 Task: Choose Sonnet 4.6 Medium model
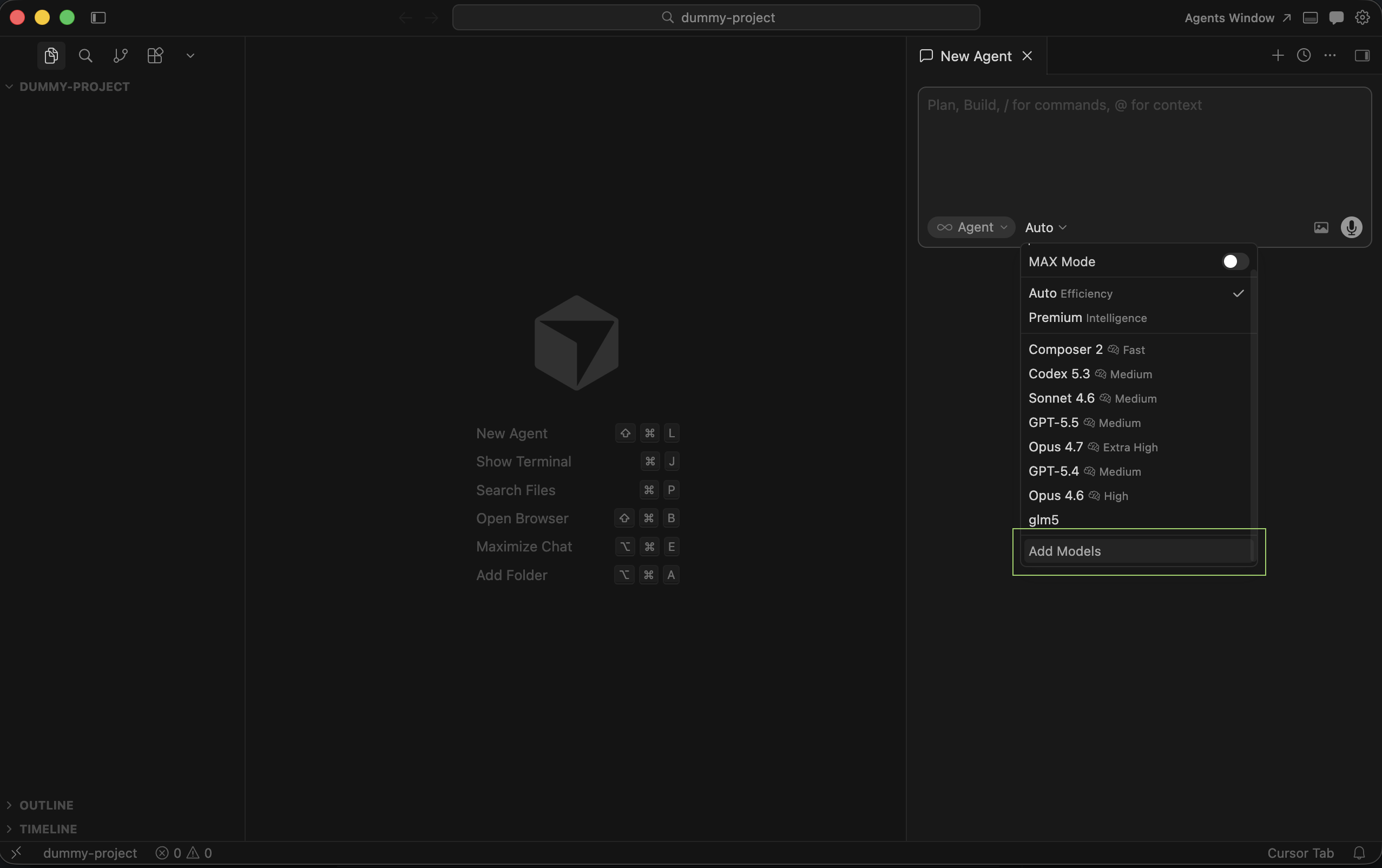click(x=1137, y=398)
